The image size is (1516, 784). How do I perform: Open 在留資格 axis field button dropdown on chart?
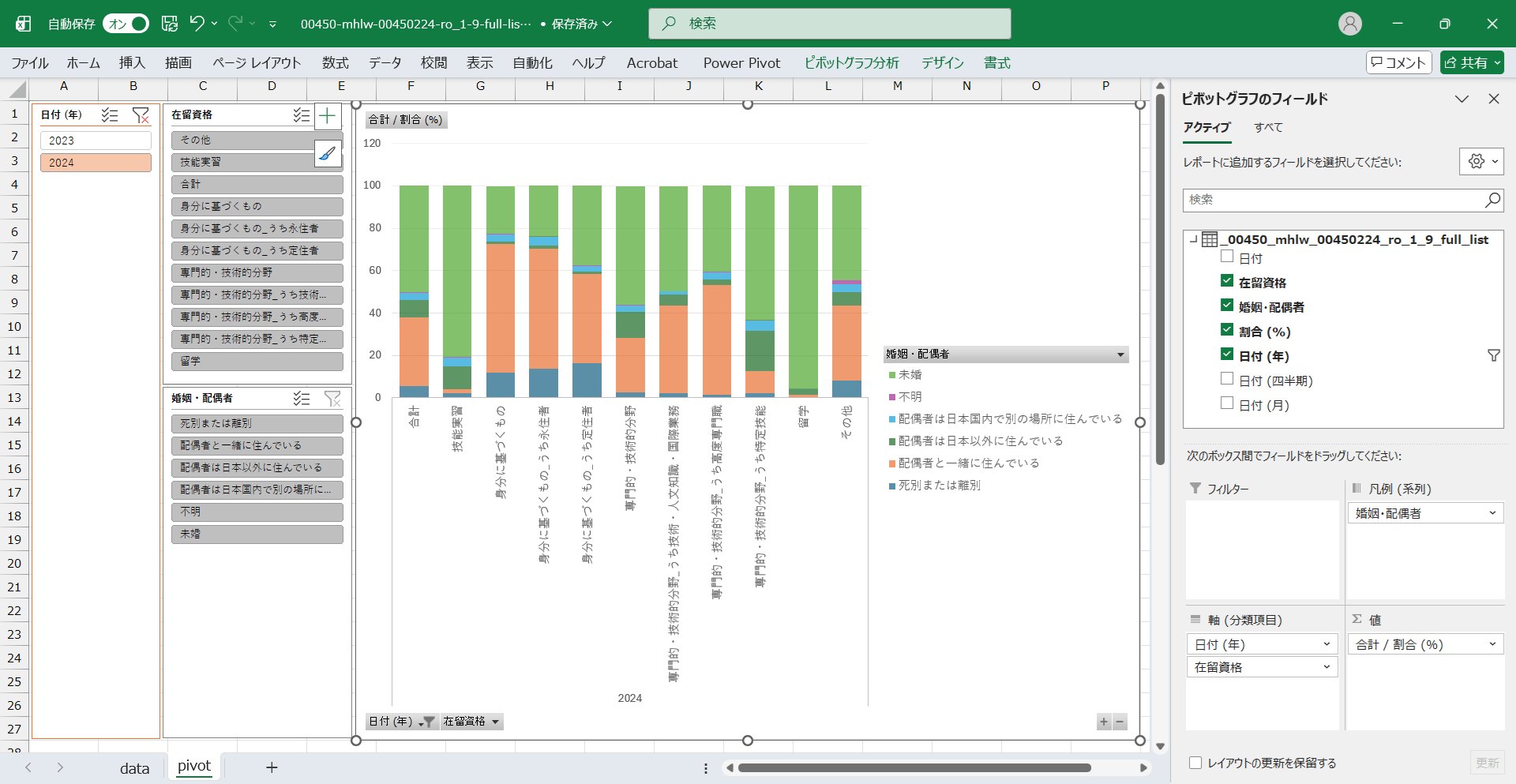(495, 722)
